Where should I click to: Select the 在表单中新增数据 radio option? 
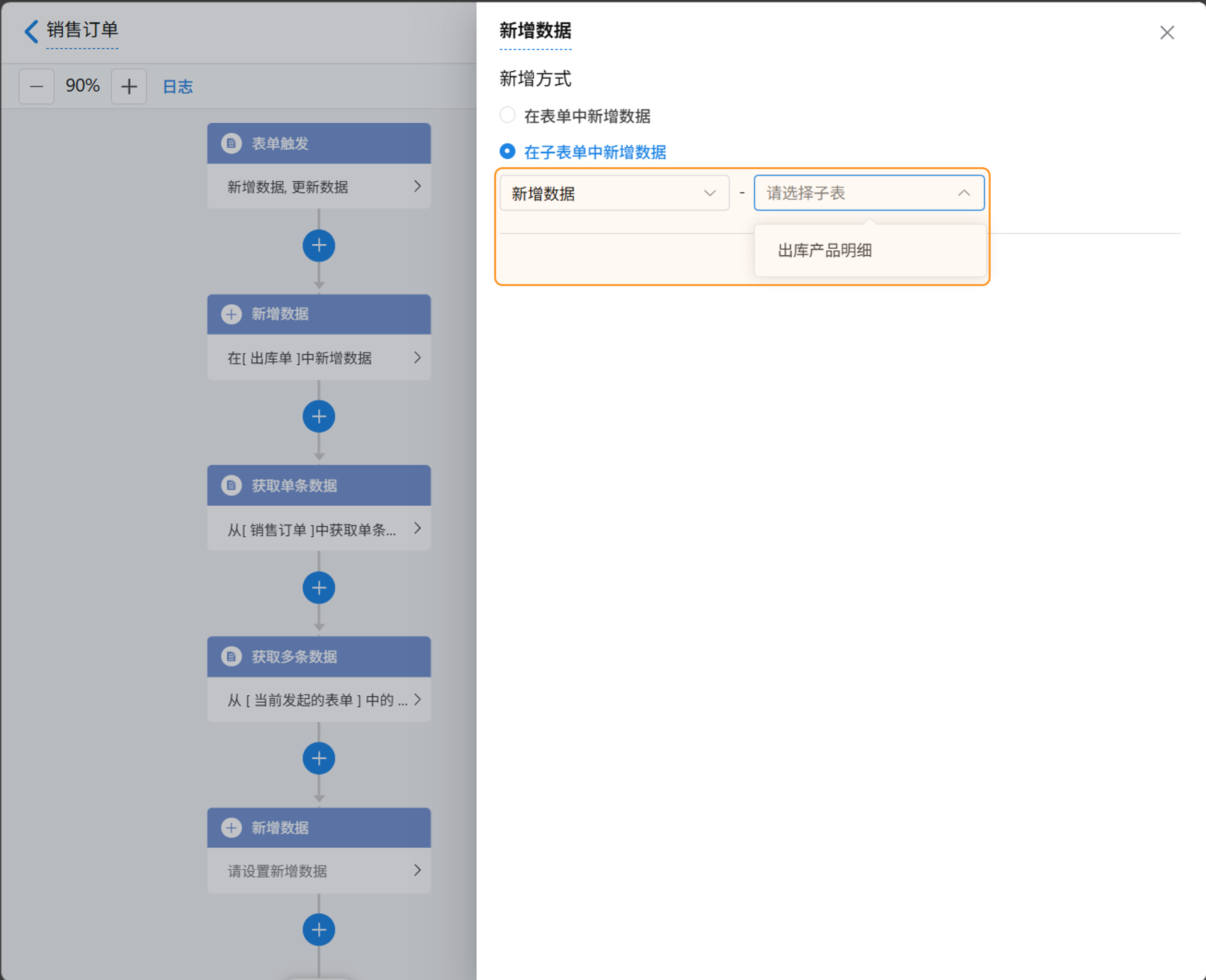coord(507,115)
